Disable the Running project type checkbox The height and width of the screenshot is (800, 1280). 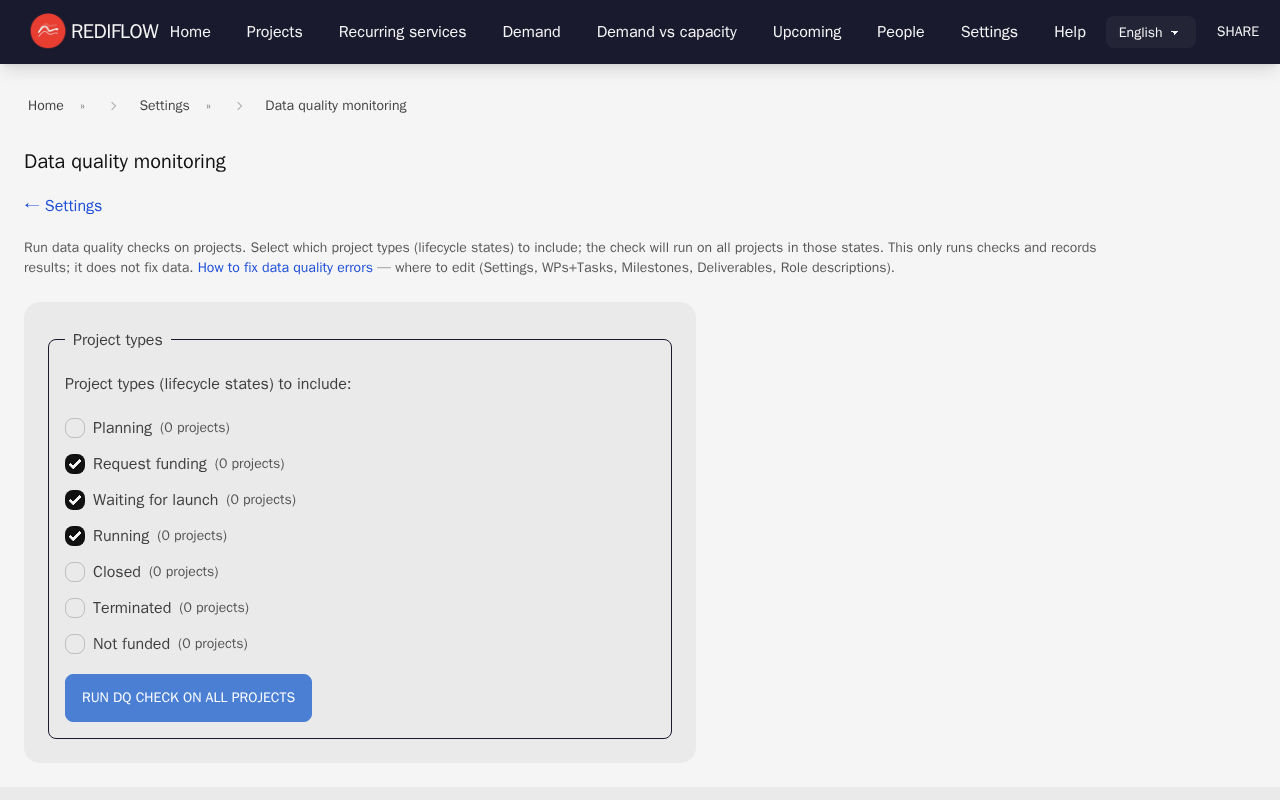pyautogui.click(x=75, y=536)
